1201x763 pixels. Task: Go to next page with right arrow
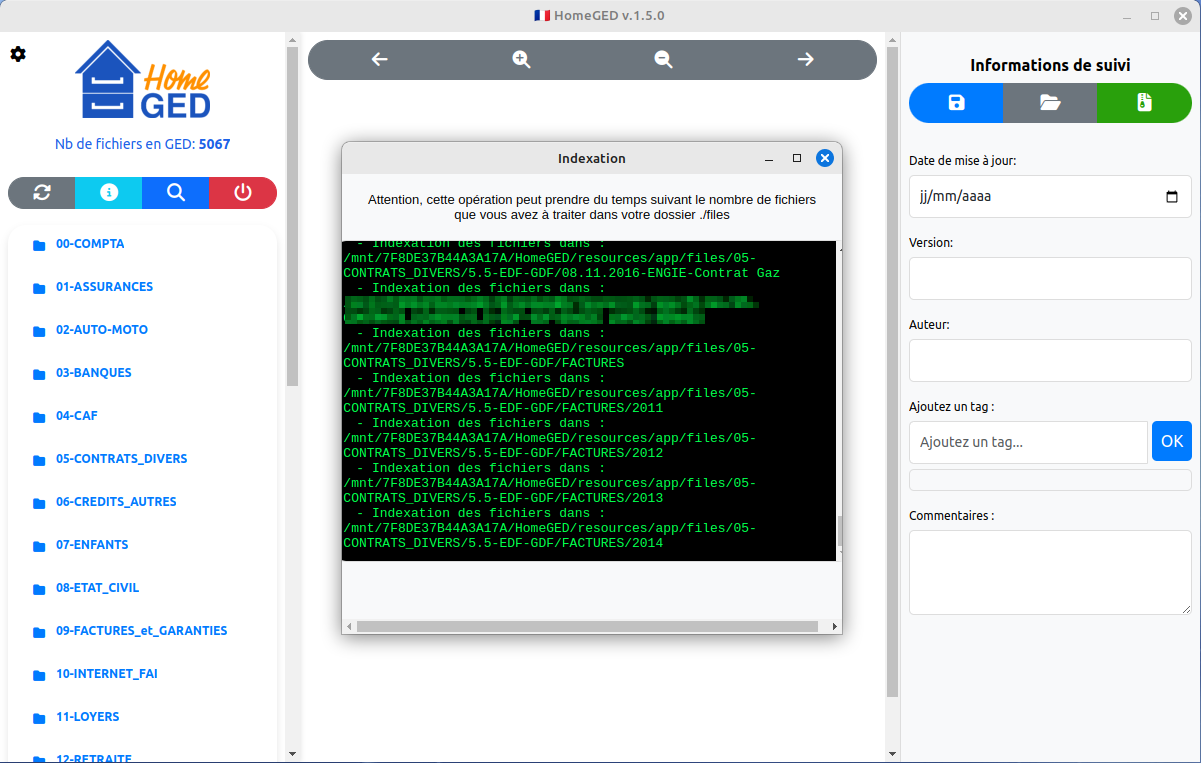pos(805,60)
